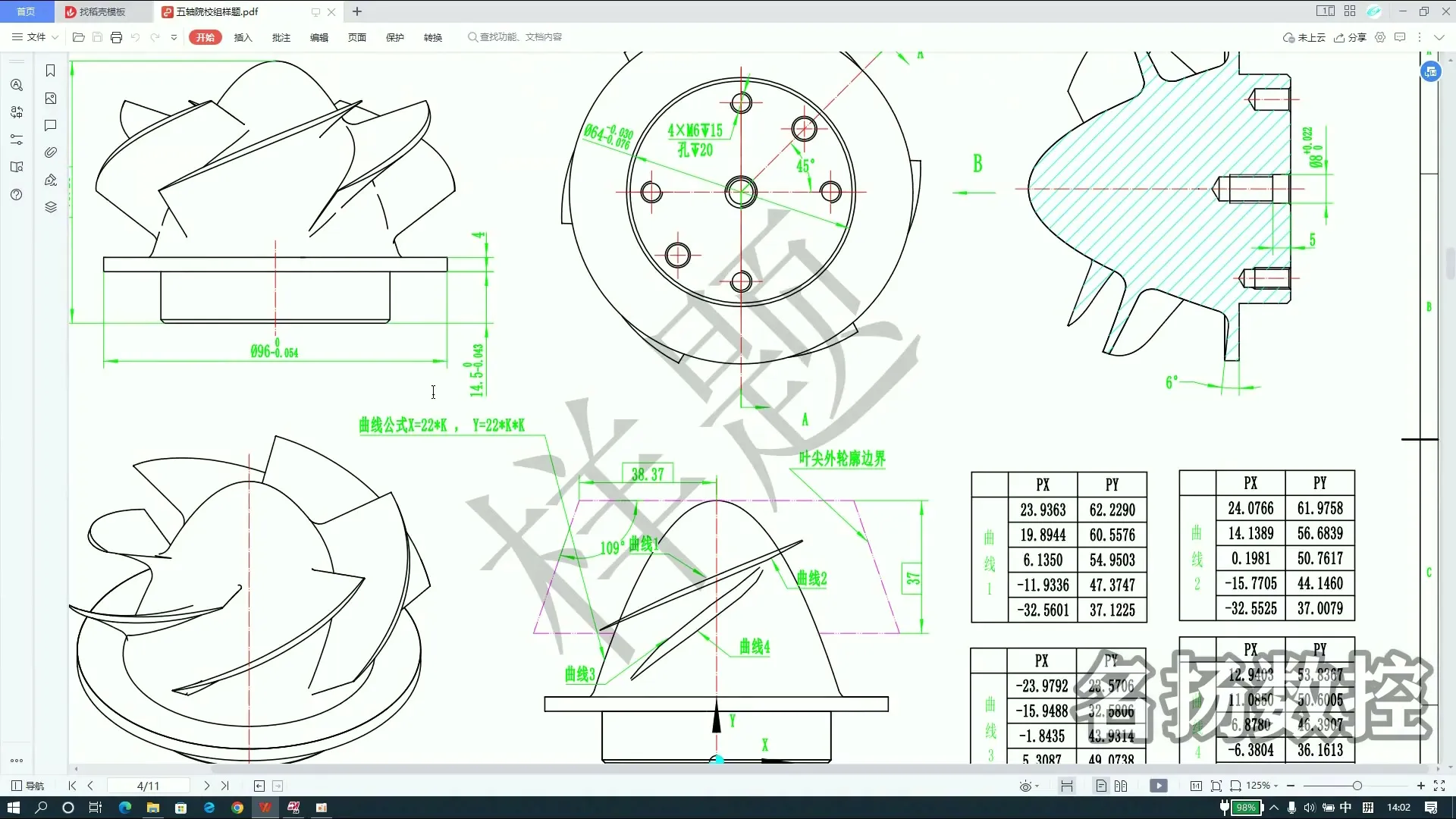Expand the reading background eye dropdown
Image resolution: width=1456 pixels, height=819 pixels.
(1037, 786)
